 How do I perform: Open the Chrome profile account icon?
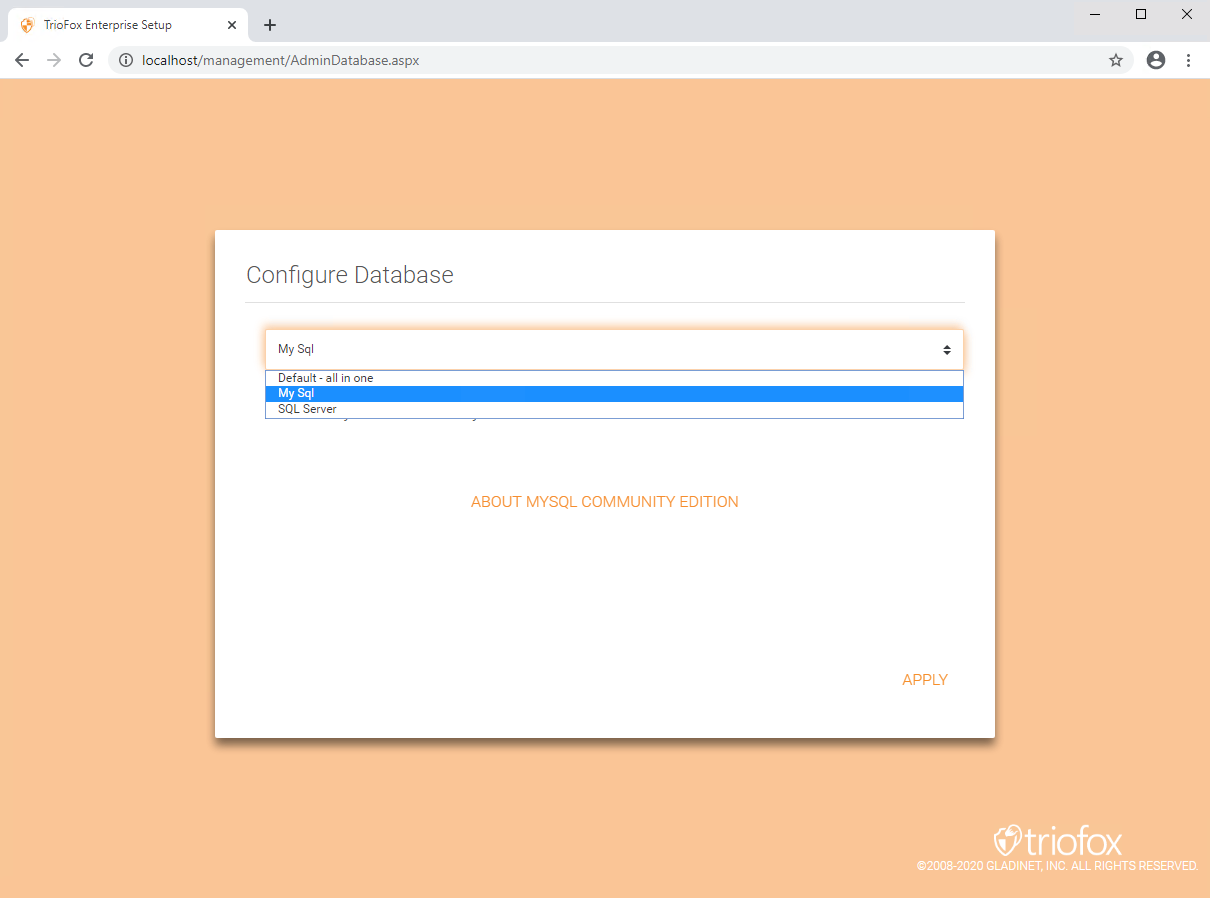1156,60
